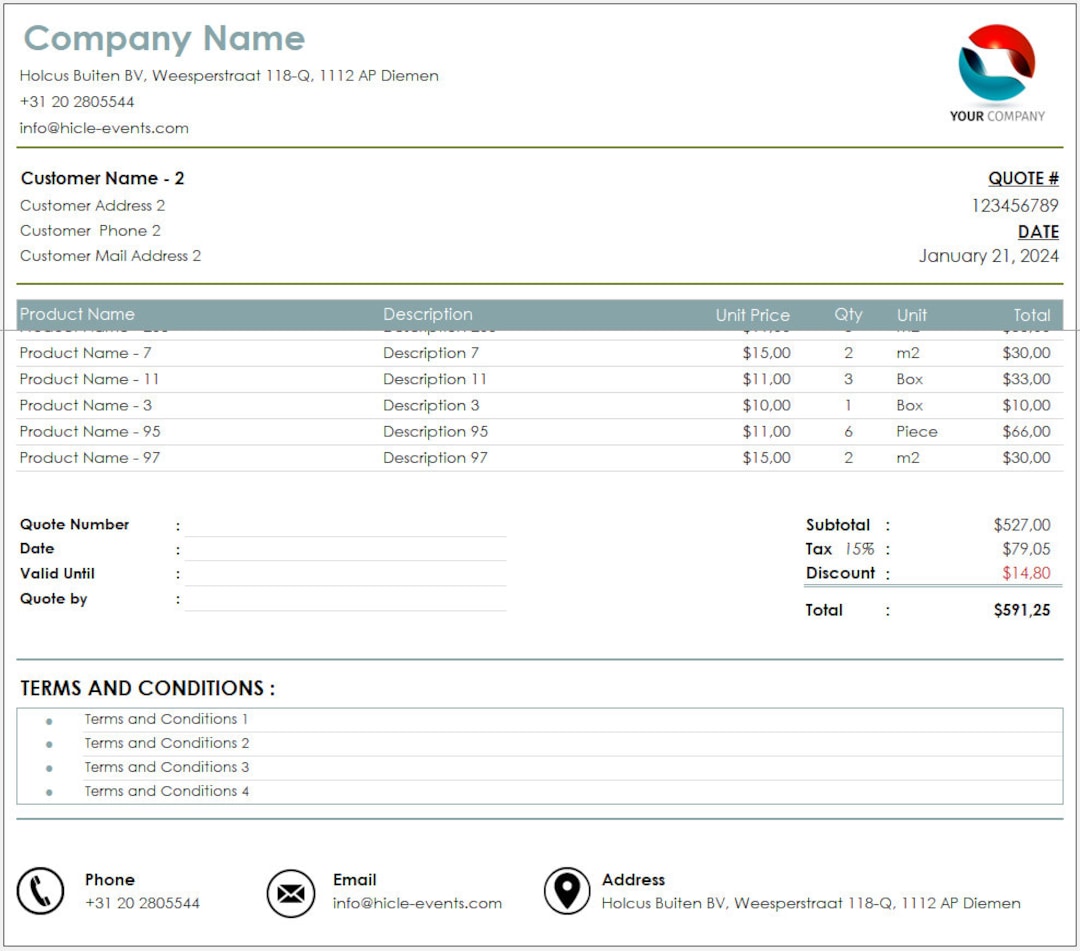Click the Unit column header
The height and width of the screenshot is (951, 1080).
911,315
